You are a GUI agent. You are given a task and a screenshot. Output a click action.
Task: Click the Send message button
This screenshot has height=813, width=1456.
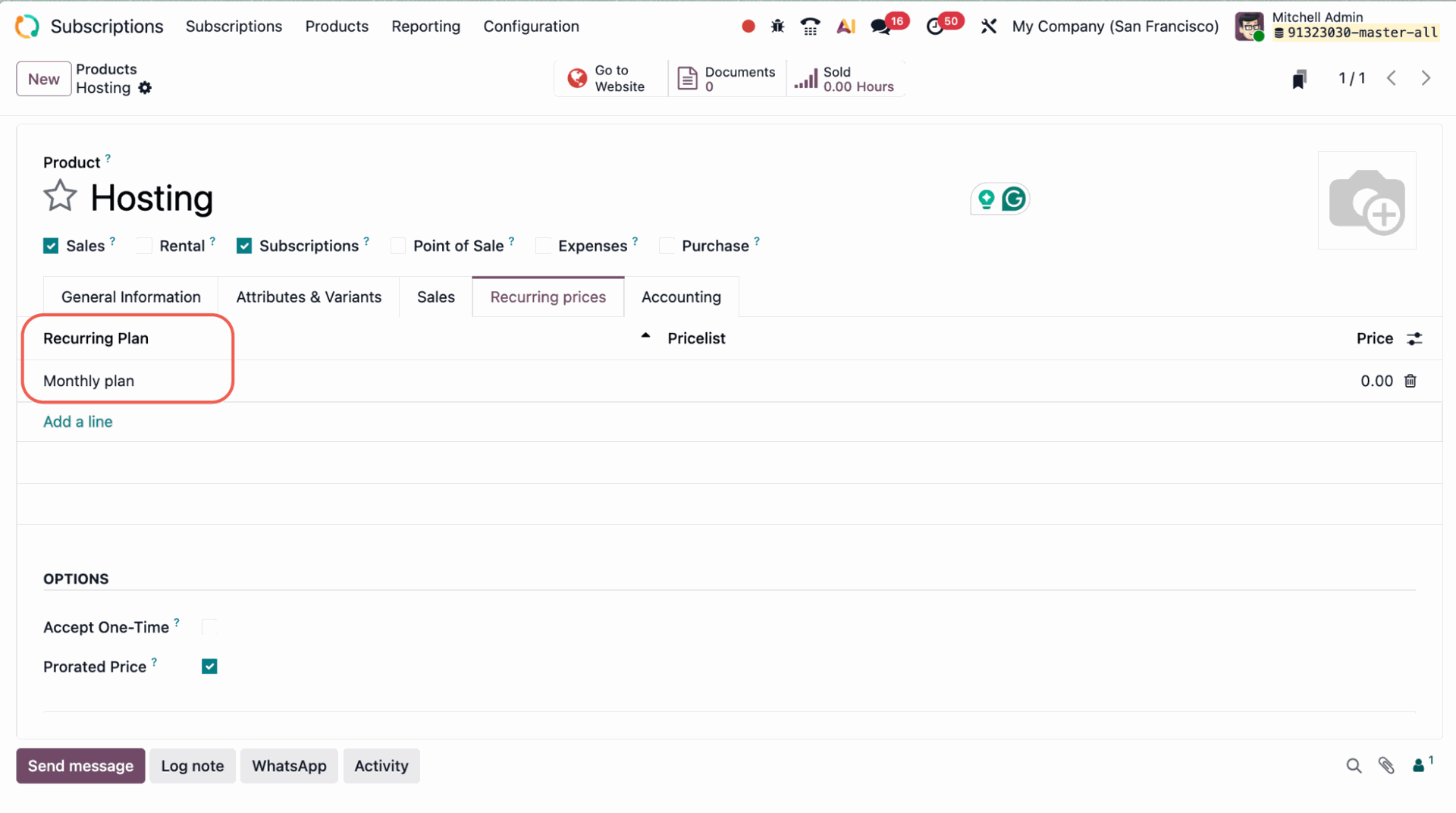coord(80,766)
